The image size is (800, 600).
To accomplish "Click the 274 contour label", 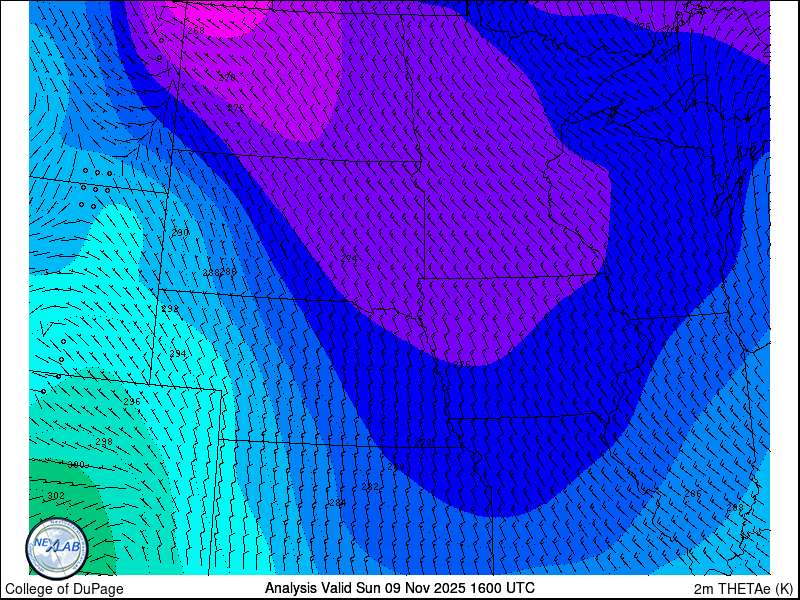I will click(x=348, y=259).
